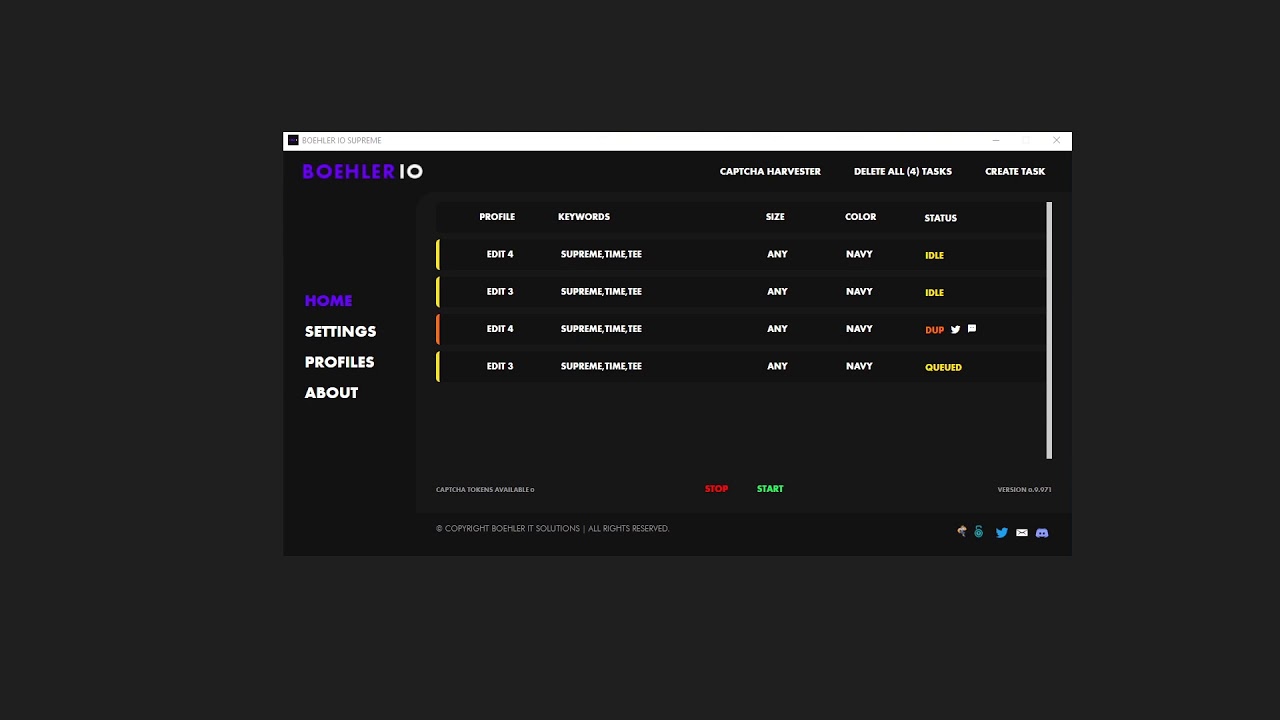Click the Boehler IT Solutions copyright text
1280x720 pixels.
click(552, 529)
